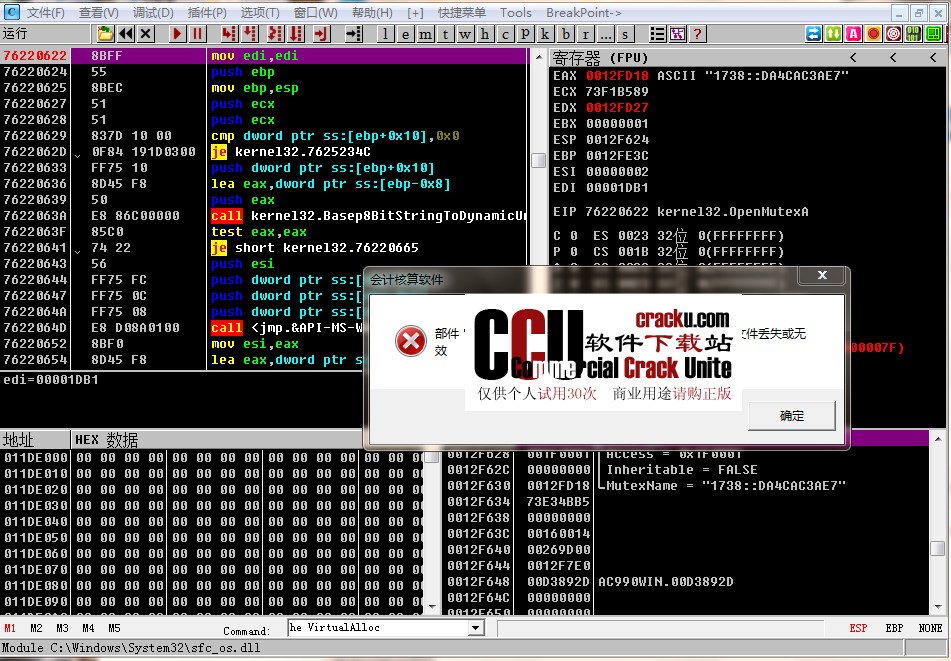Close the debugged program with the X icon
The height and width of the screenshot is (661, 951).
click(x=146, y=34)
